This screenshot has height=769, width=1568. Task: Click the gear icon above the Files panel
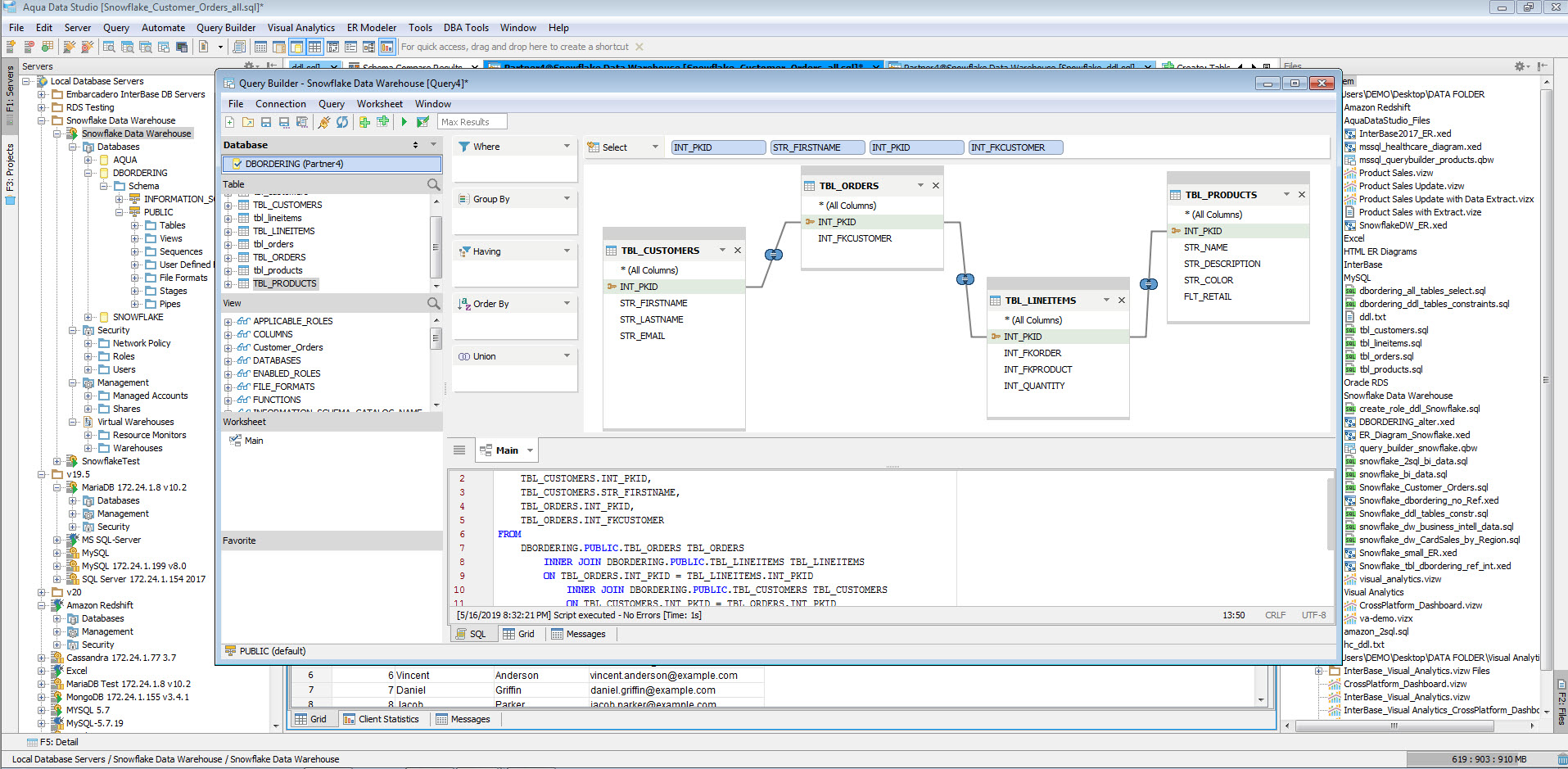[x=1519, y=66]
